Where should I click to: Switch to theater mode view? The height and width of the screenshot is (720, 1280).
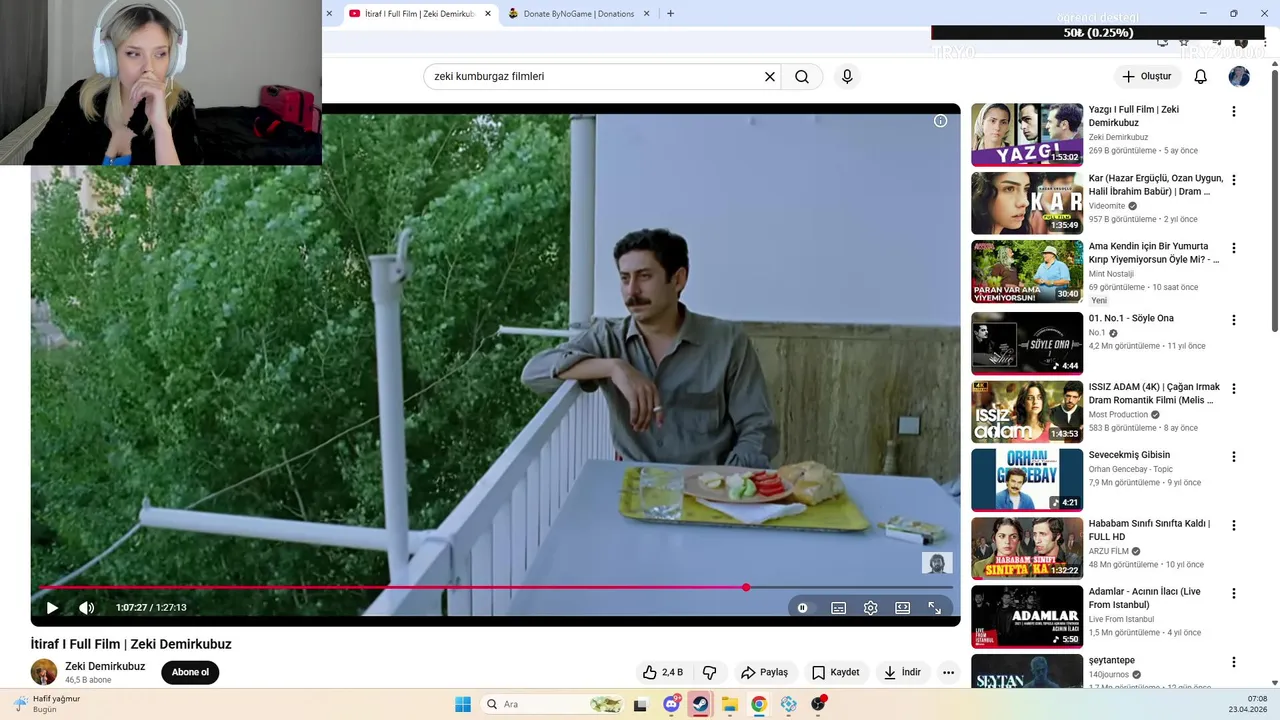(903, 607)
